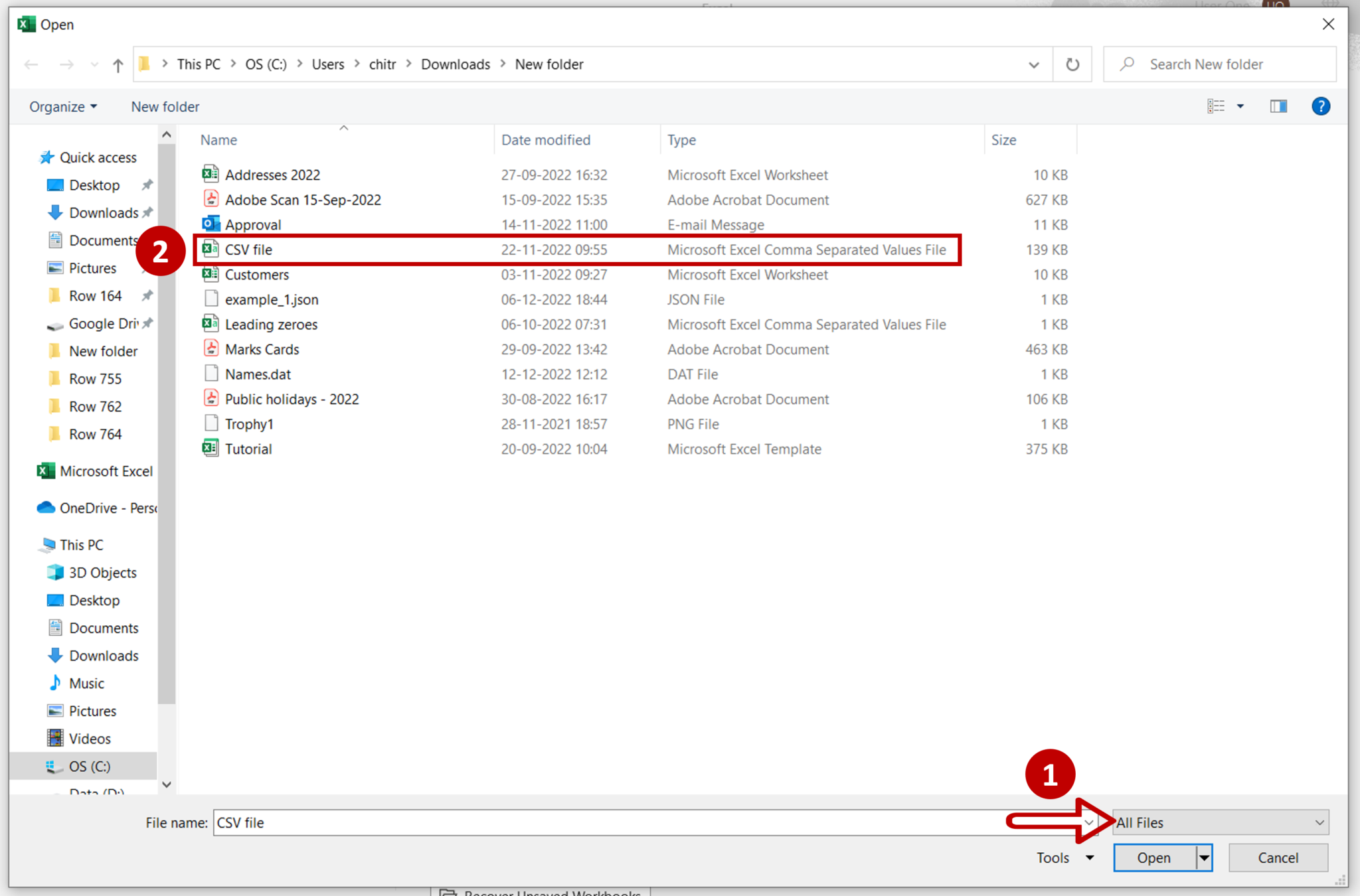Screen dimensions: 1360x896
Task: Expand the address bar locations dropdown
Action: 1033,64
